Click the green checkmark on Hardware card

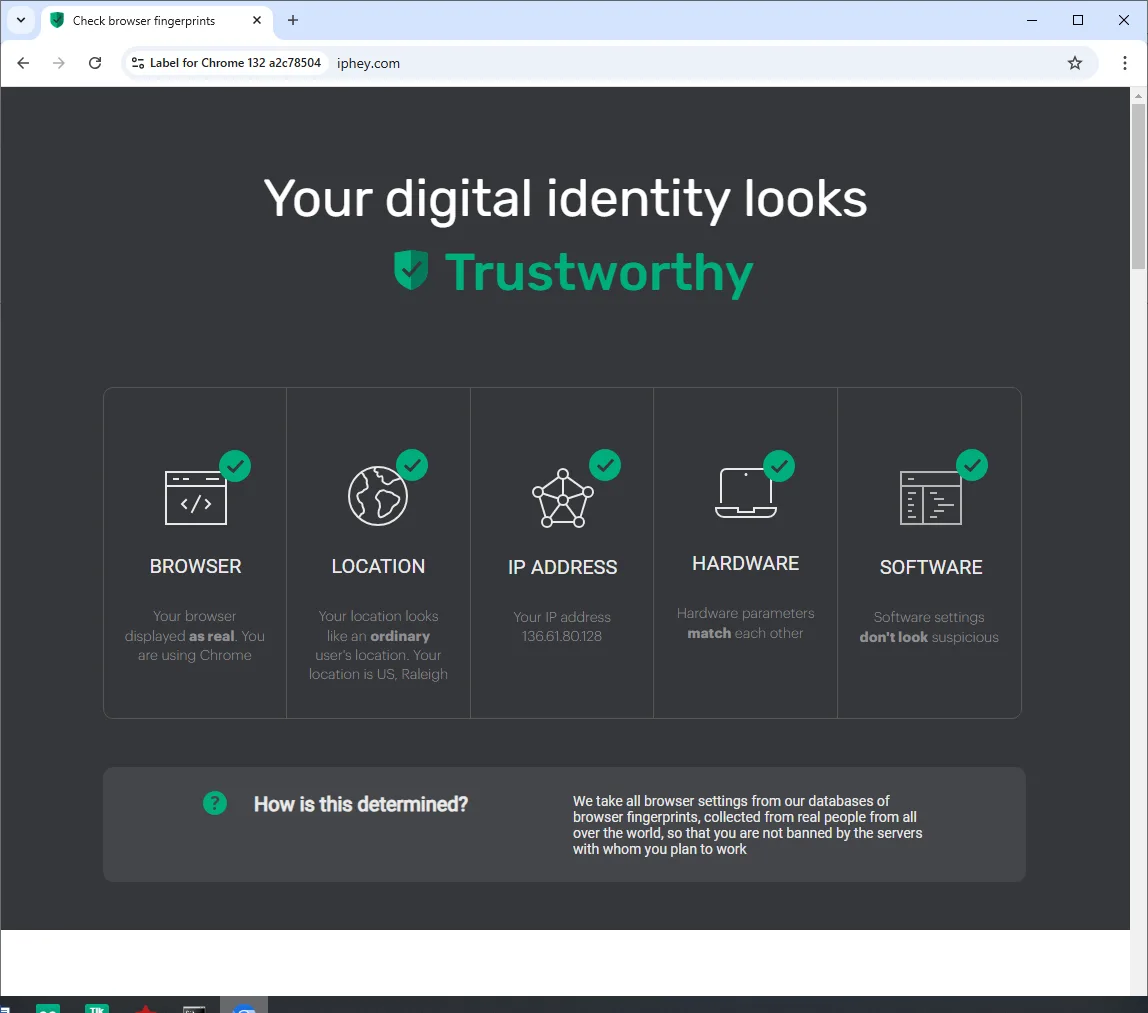[x=779, y=466]
